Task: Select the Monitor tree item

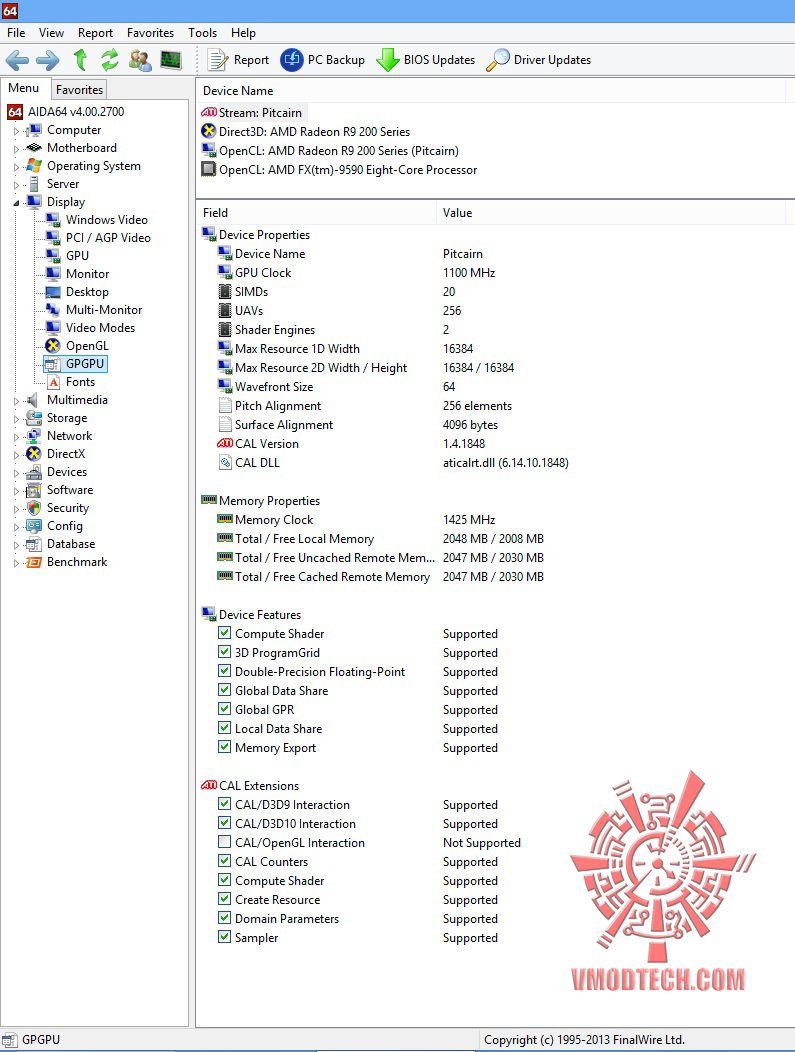Action: pyautogui.click(x=87, y=274)
